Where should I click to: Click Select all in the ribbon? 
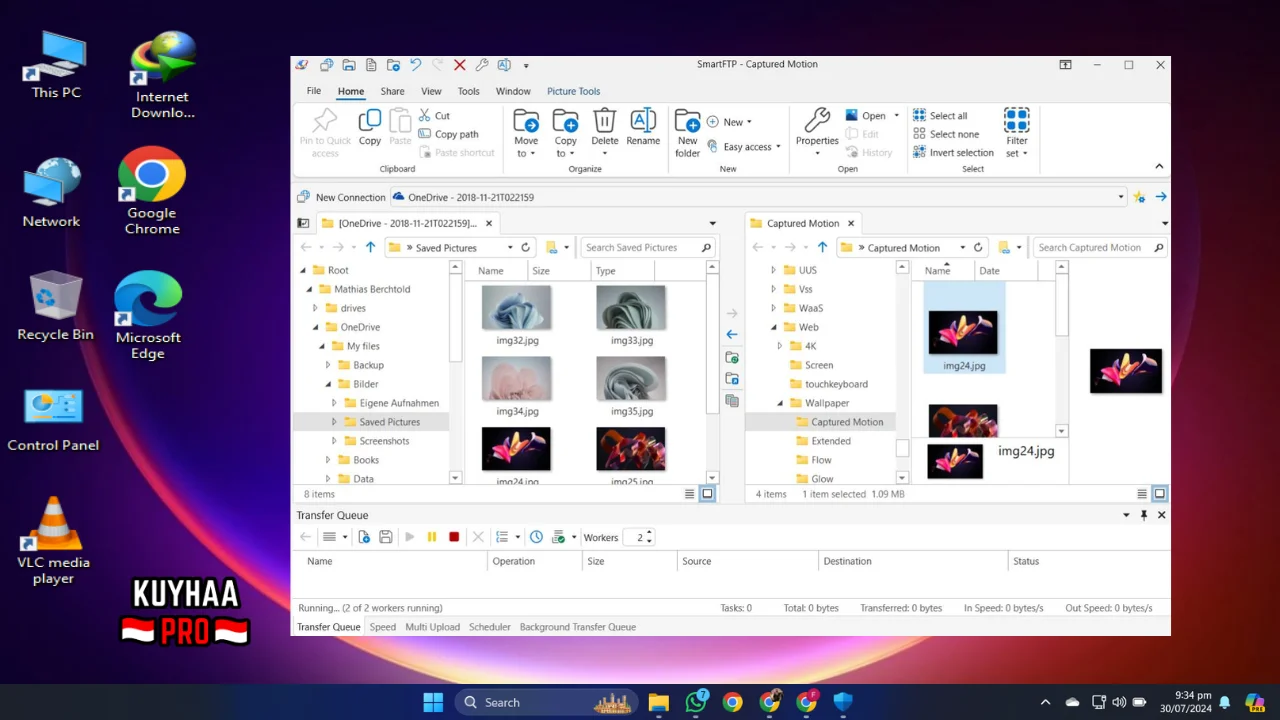(x=940, y=116)
